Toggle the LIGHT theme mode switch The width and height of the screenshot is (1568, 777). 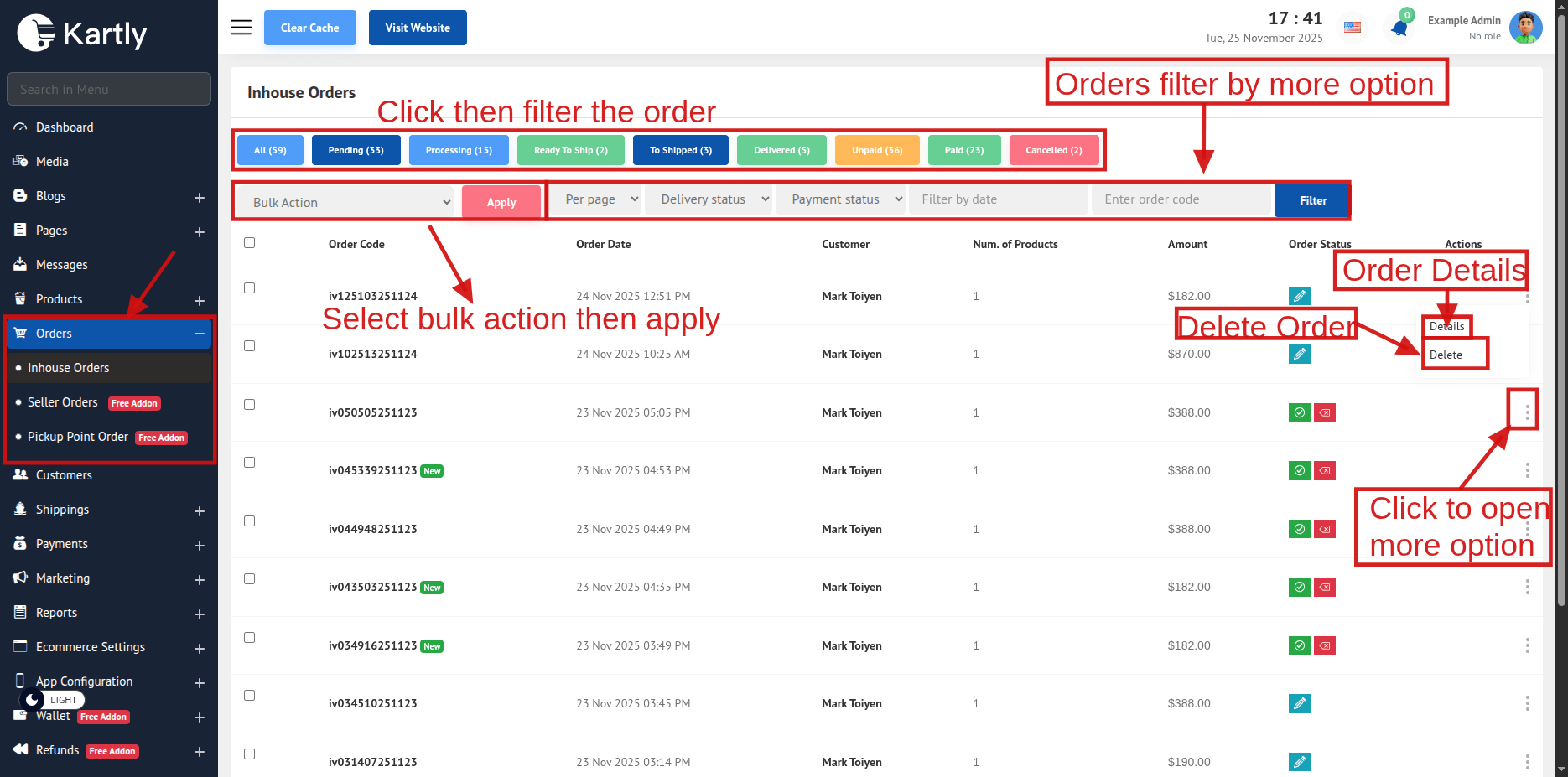[52, 700]
